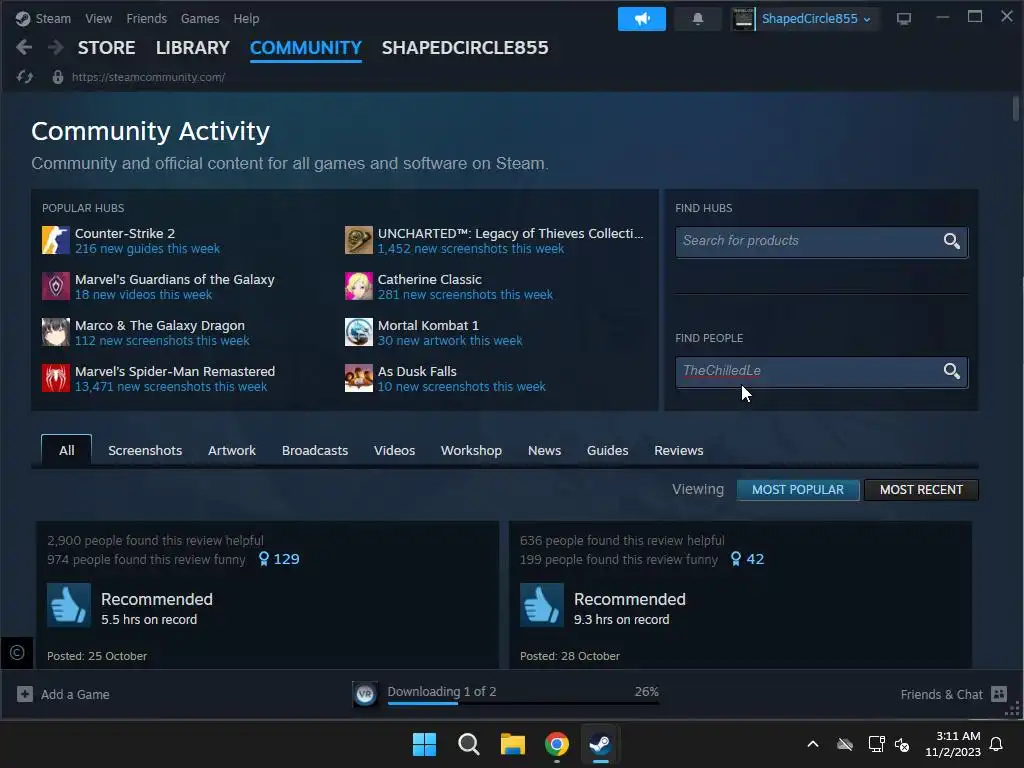Open the SHAPEDCIRCLE855 profile tab
The image size is (1024, 768).
465,48
